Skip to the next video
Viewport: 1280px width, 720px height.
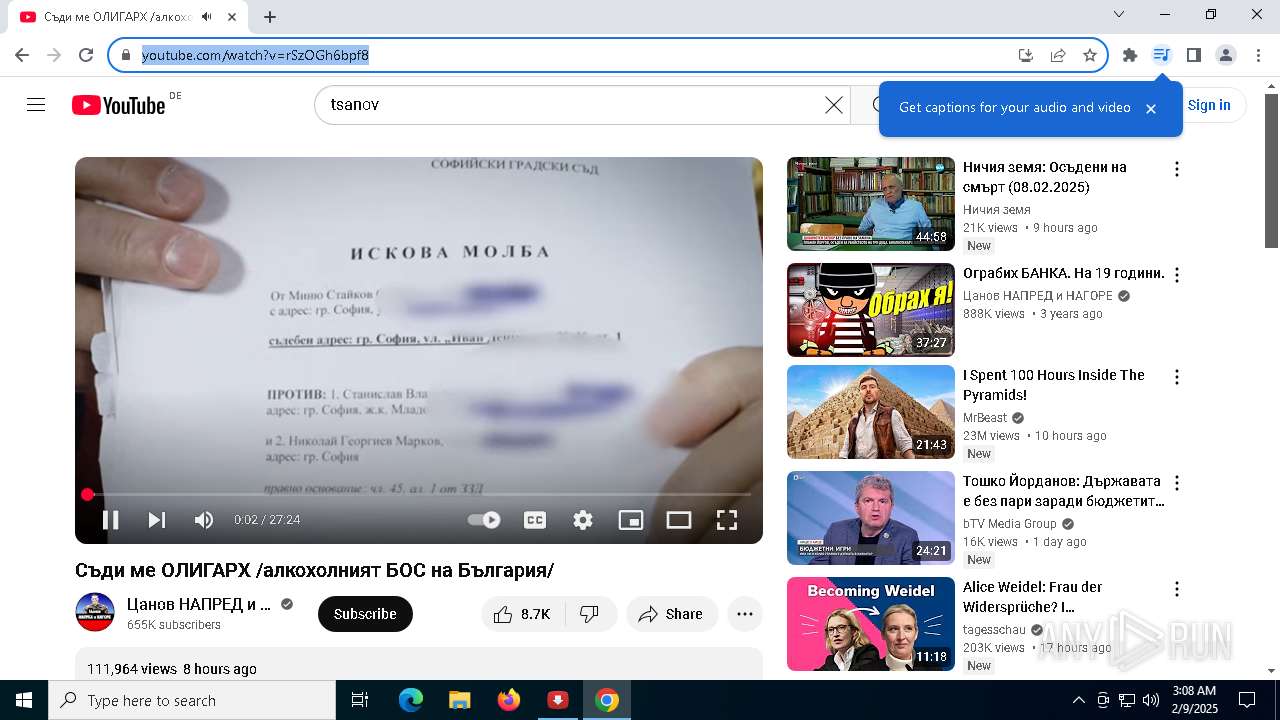157,520
